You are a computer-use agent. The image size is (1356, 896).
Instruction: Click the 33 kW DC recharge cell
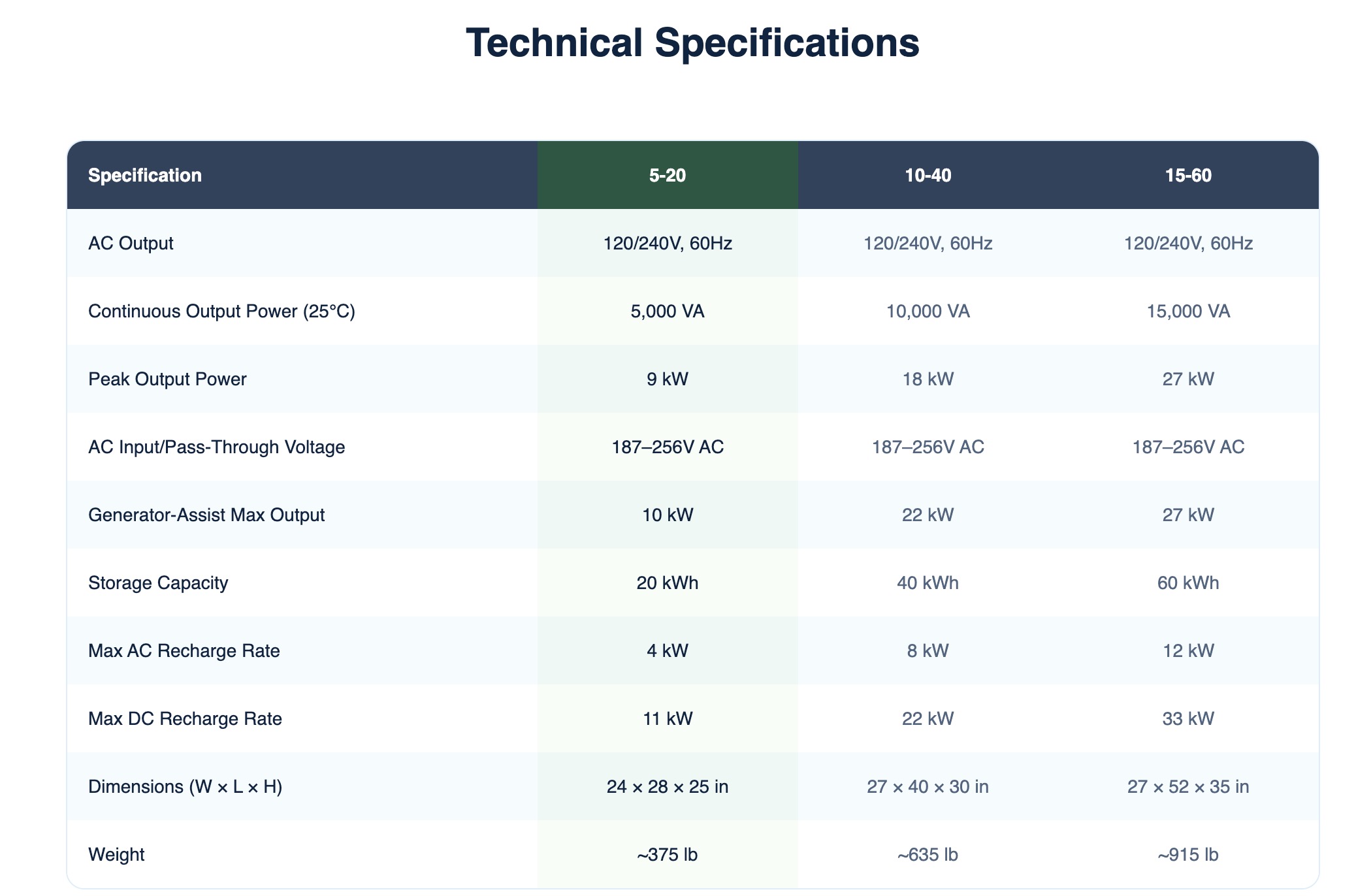pyautogui.click(x=1188, y=718)
